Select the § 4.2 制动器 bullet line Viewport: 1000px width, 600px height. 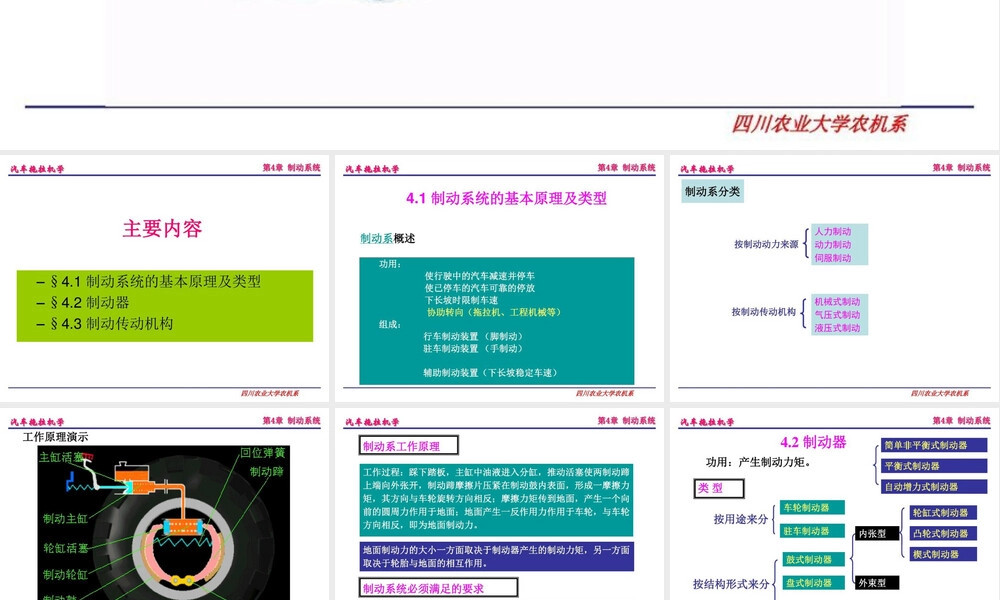click(83, 302)
